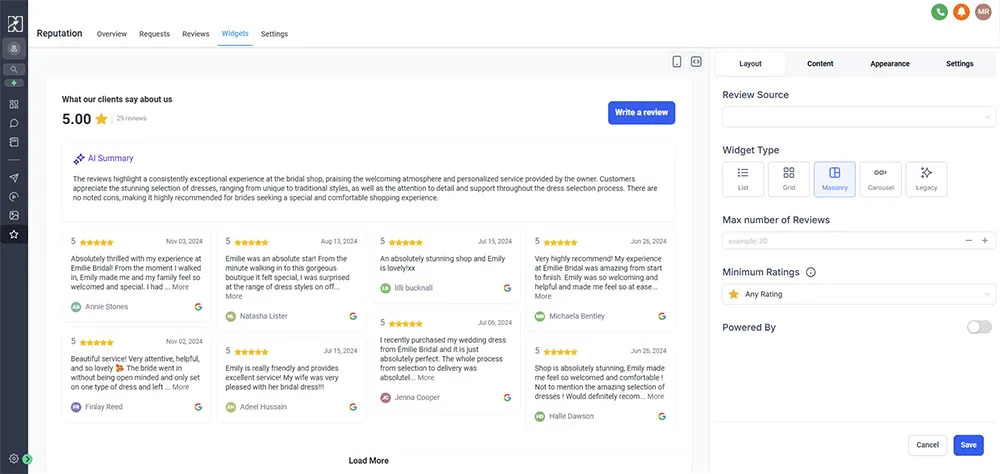The height and width of the screenshot is (474, 1000).
Task: Select the Carousel widget type
Action: point(881,179)
